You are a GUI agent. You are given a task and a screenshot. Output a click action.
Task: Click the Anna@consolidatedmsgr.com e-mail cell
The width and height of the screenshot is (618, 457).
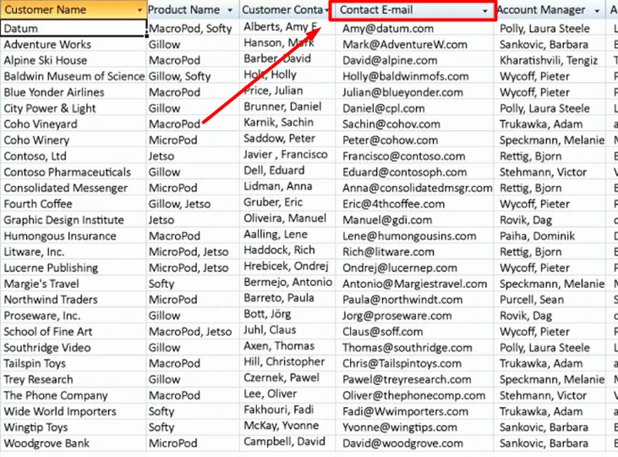(x=415, y=188)
